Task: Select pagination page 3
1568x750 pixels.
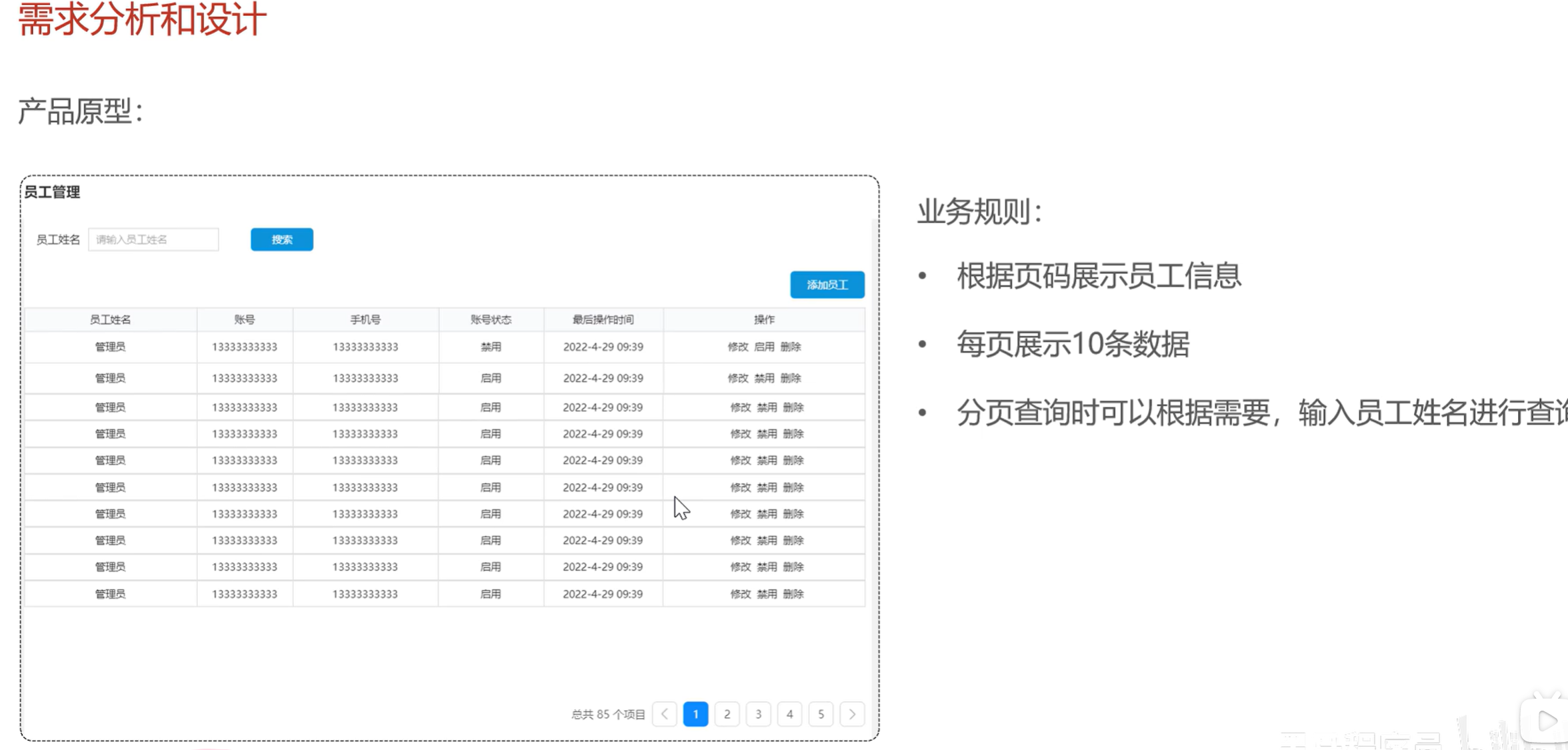Action: click(758, 714)
